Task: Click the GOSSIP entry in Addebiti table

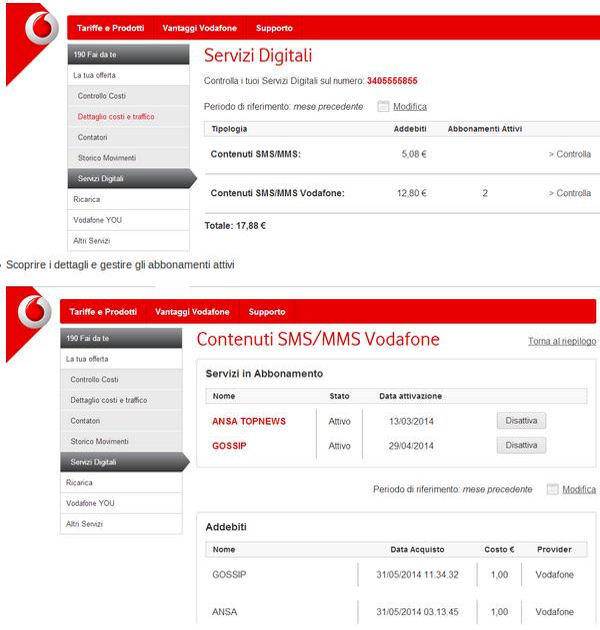Action: [x=229, y=575]
